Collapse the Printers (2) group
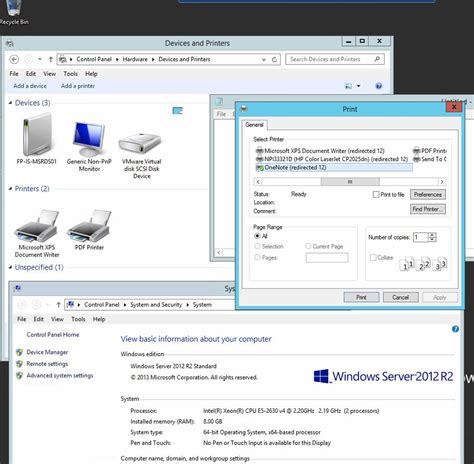This screenshot has height=464, width=474. click(10, 189)
